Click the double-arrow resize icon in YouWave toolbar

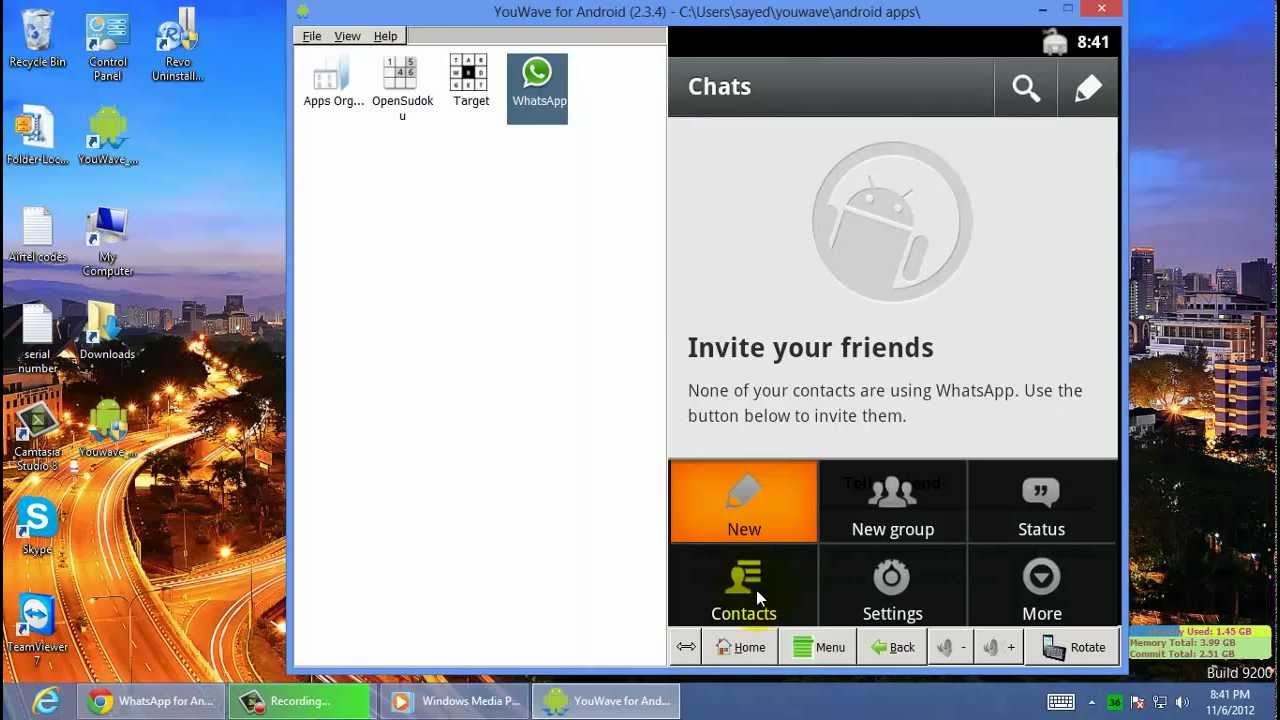coord(686,647)
